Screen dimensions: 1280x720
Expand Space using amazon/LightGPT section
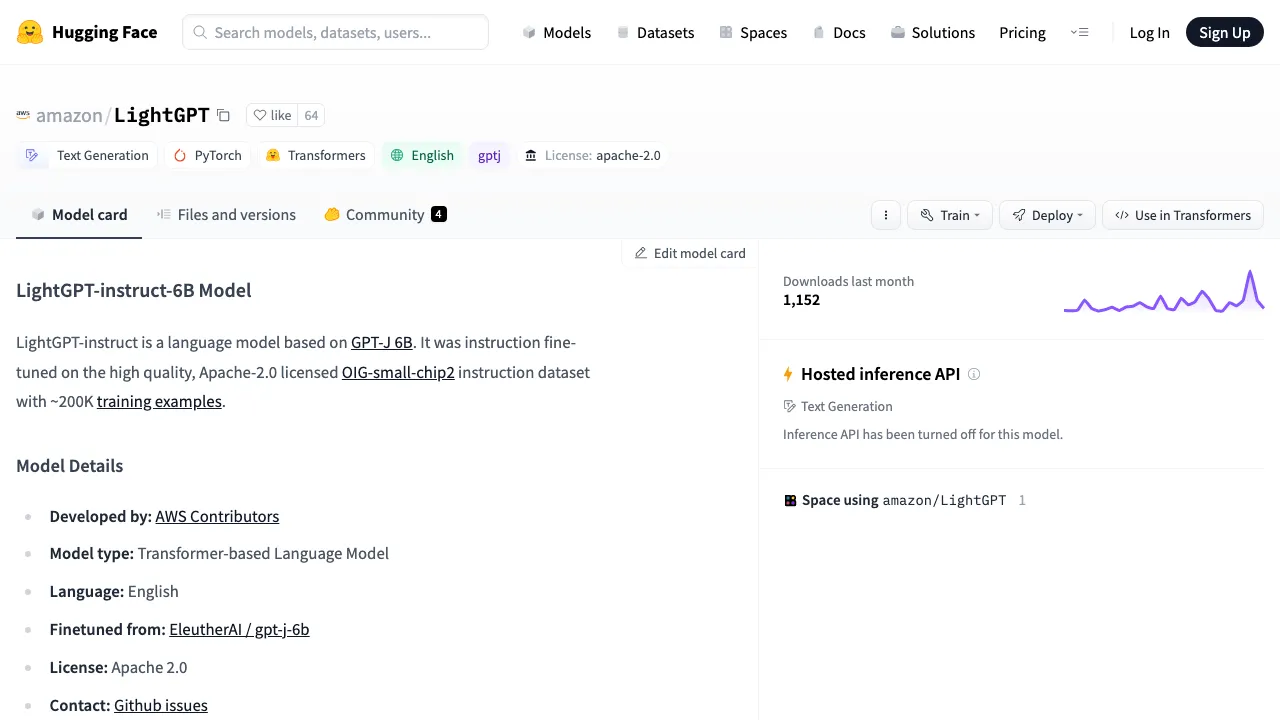pyautogui.click(x=904, y=500)
